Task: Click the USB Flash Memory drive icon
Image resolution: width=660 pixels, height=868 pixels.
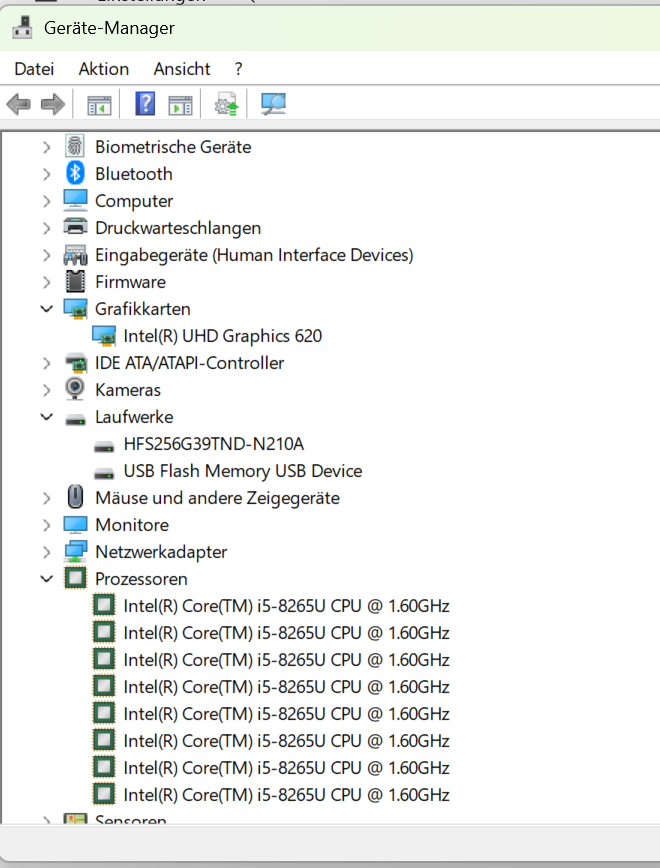Action: 104,473
